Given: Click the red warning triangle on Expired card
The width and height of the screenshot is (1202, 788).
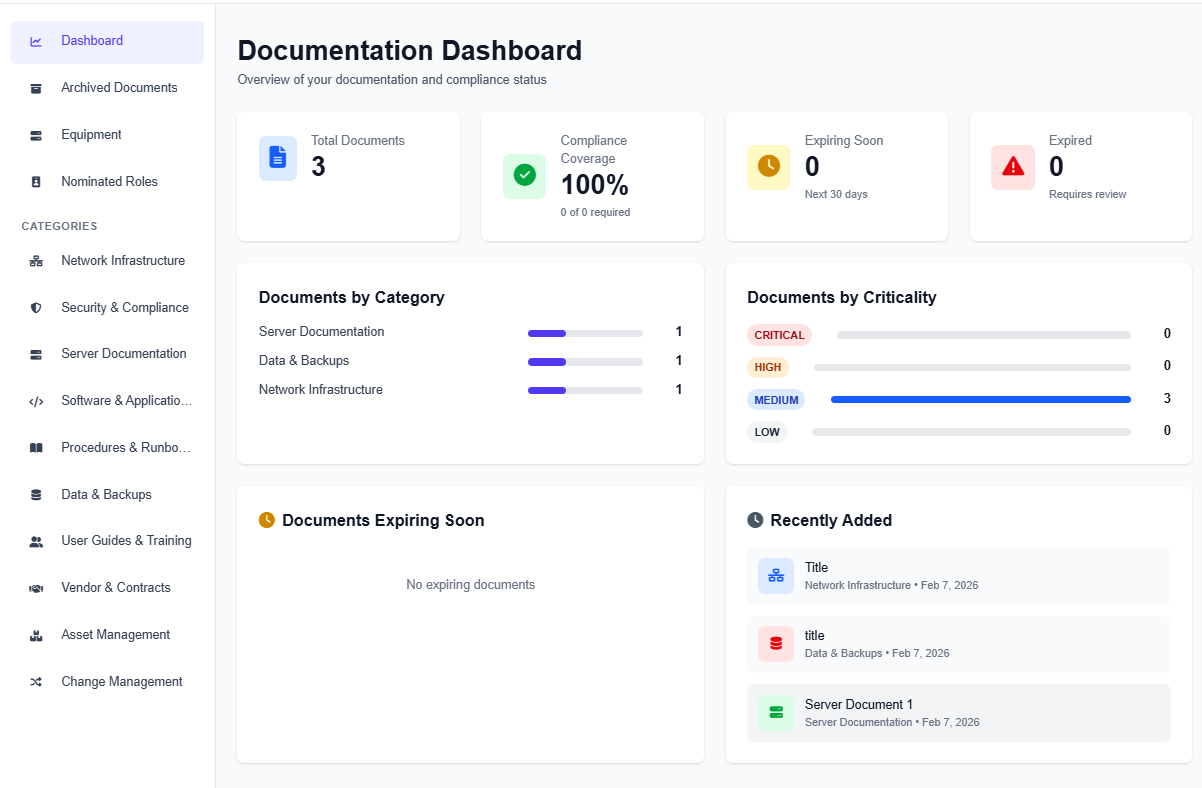Looking at the screenshot, I should pos(1012,167).
